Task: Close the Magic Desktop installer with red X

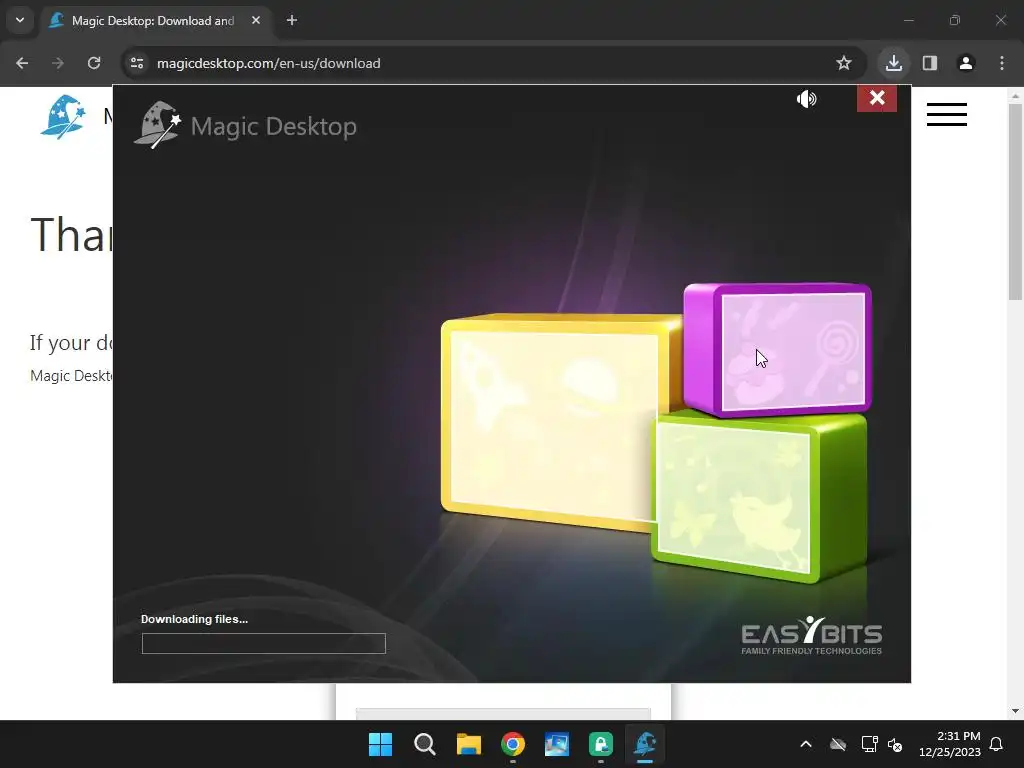Action: coord(876,99)
